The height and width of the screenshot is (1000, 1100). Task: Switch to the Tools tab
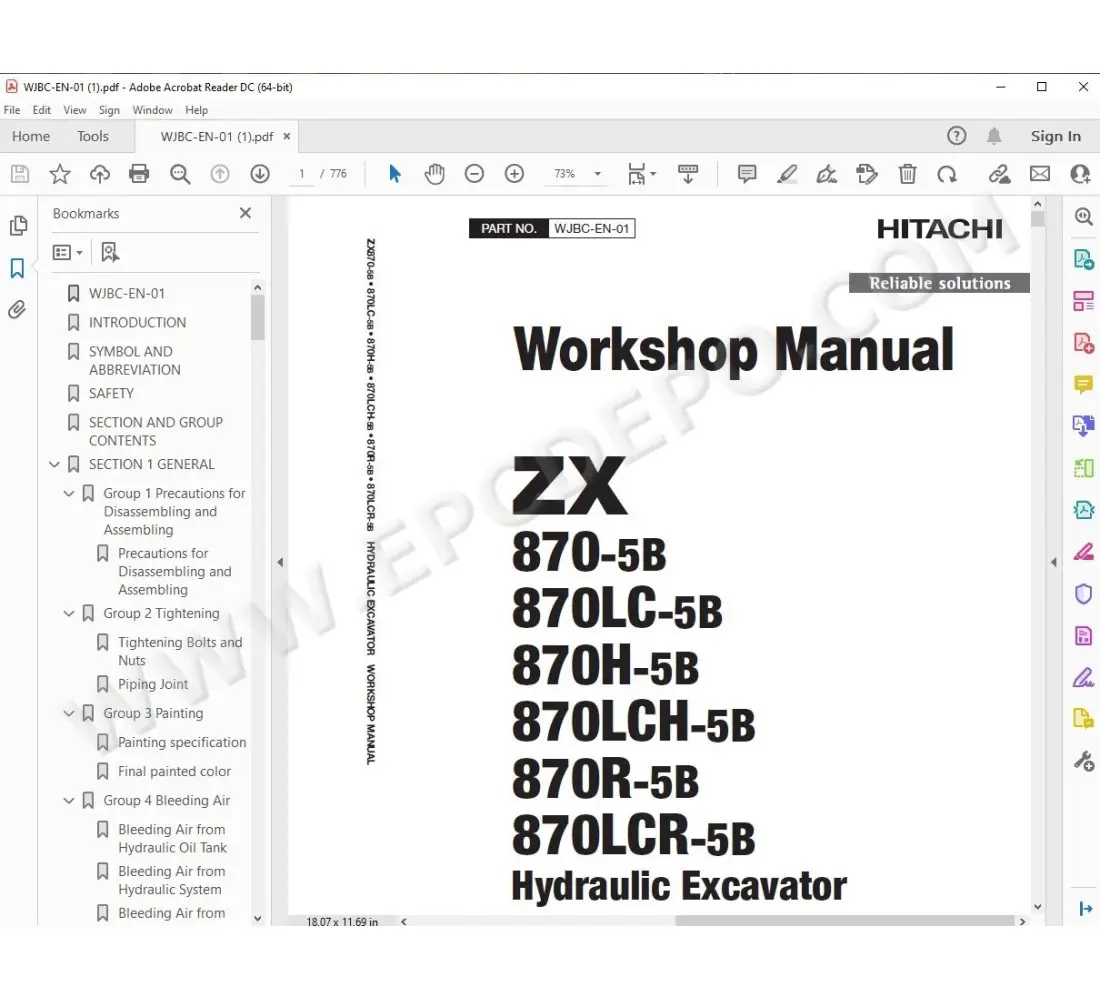pyautogui.click(x=93, y=136)
